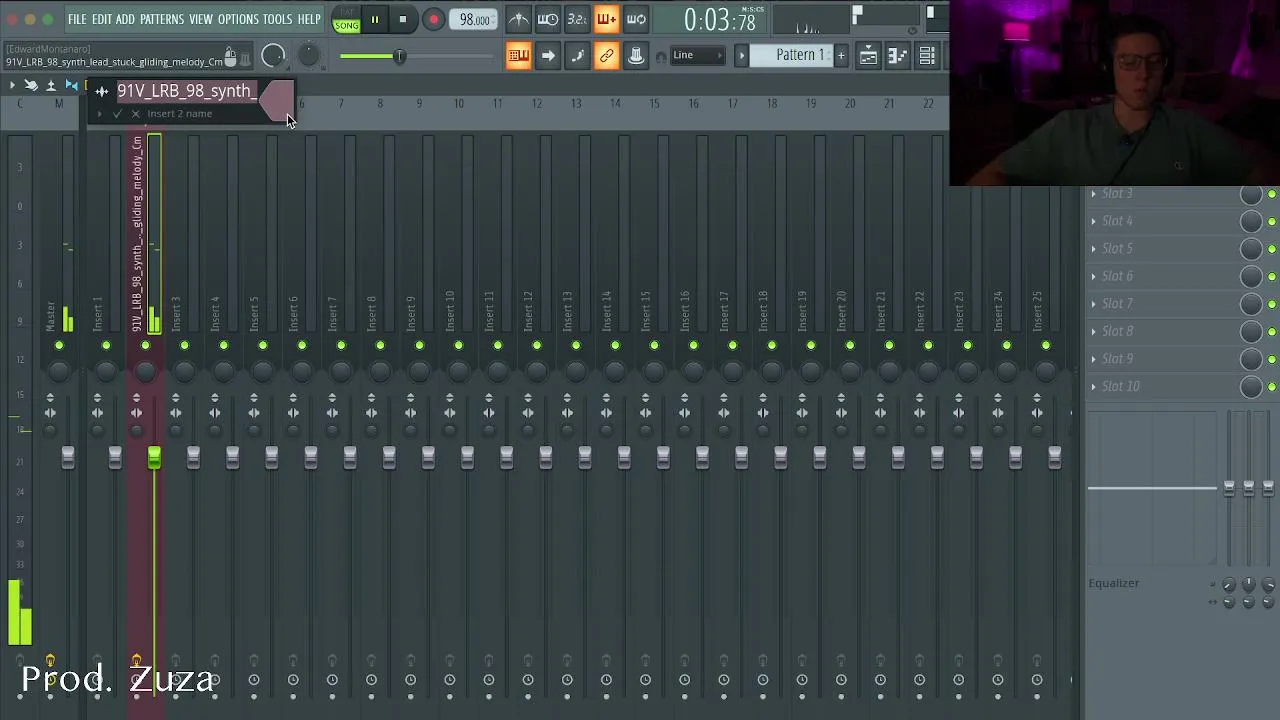The image size is (1280, 720).
Task: Toggle the blend recording overdub icon
Action: [607, 19]
